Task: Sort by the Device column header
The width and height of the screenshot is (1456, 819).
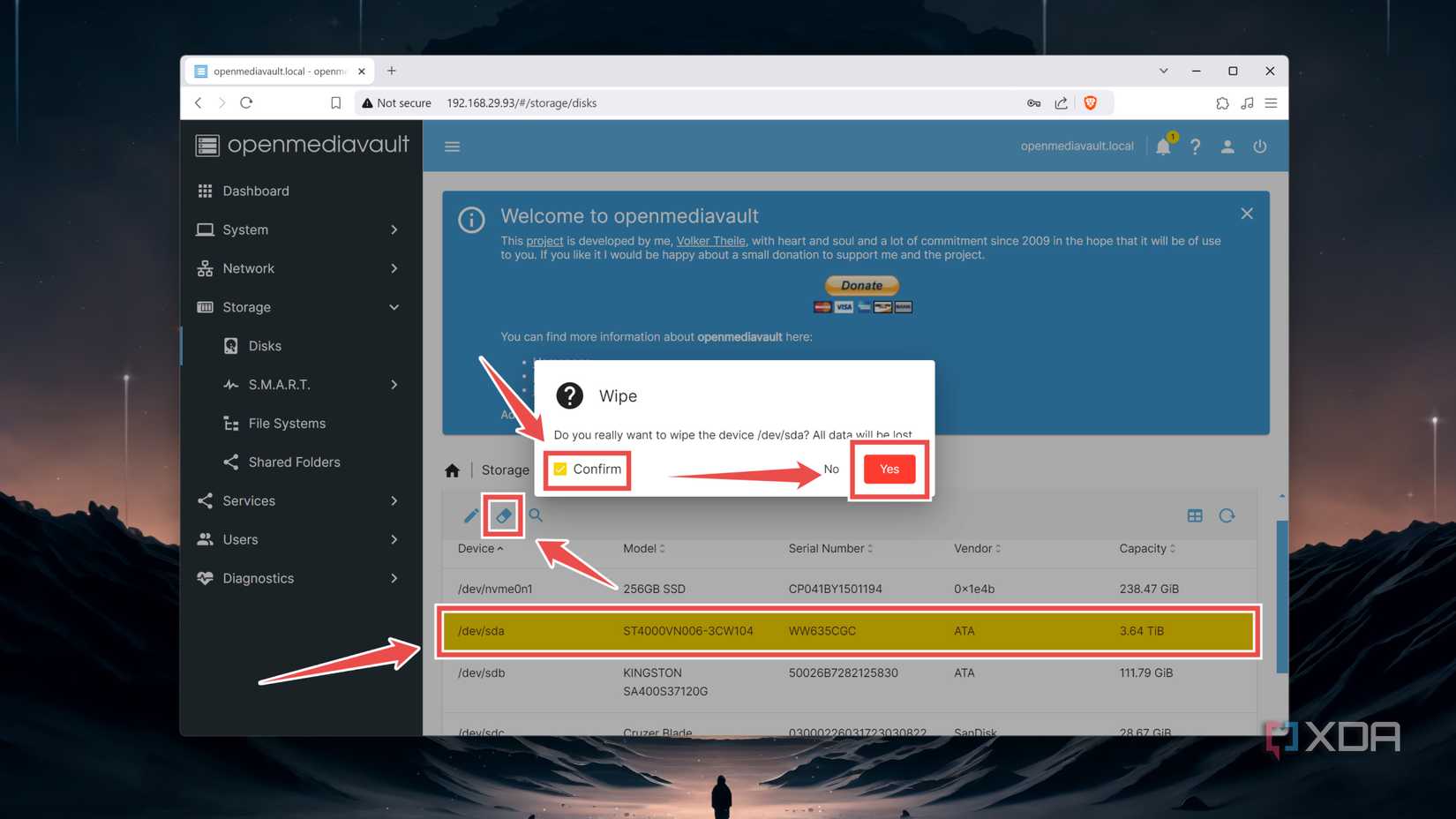Action: click(480, 549)
